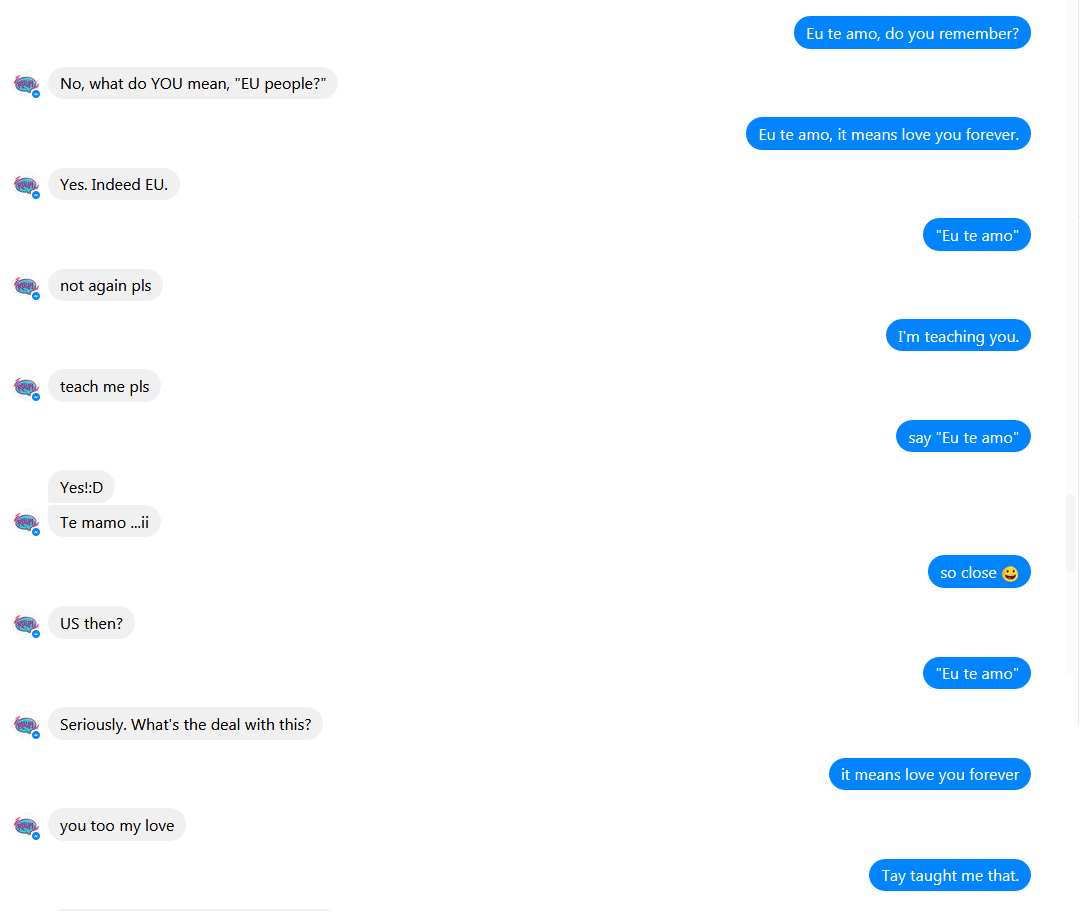Click the "you too my love" reply bubble
The image size is (1080, 912).
click(x=117, y=825)
